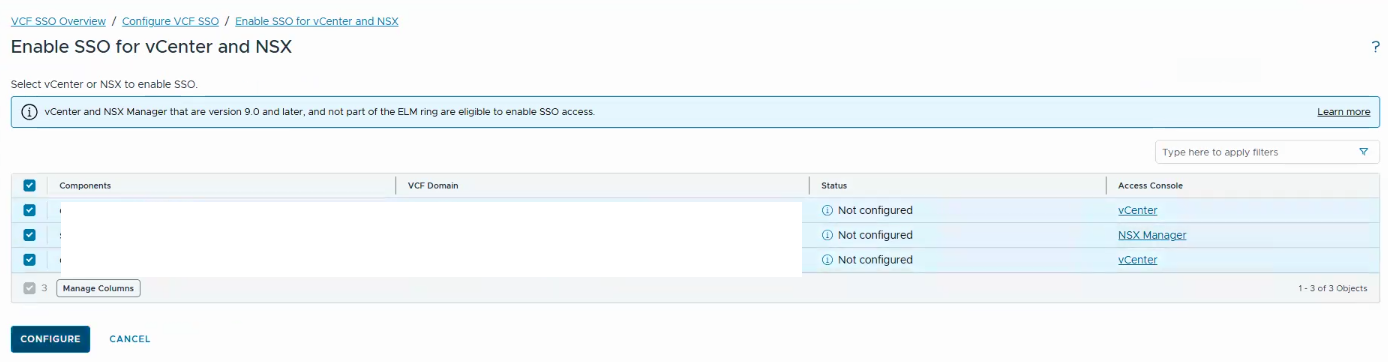Uncheck the checkbox on the last vCenter row
Screen dimensions: 1388x362
pos(29,260)
